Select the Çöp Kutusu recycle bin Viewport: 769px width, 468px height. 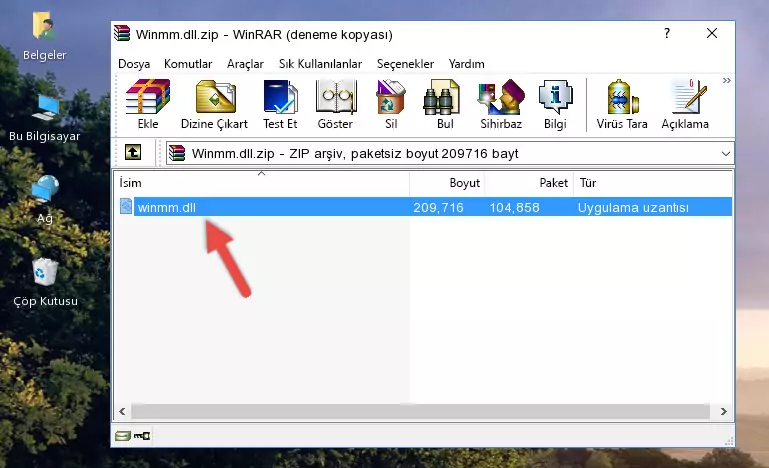click(45, 283)
